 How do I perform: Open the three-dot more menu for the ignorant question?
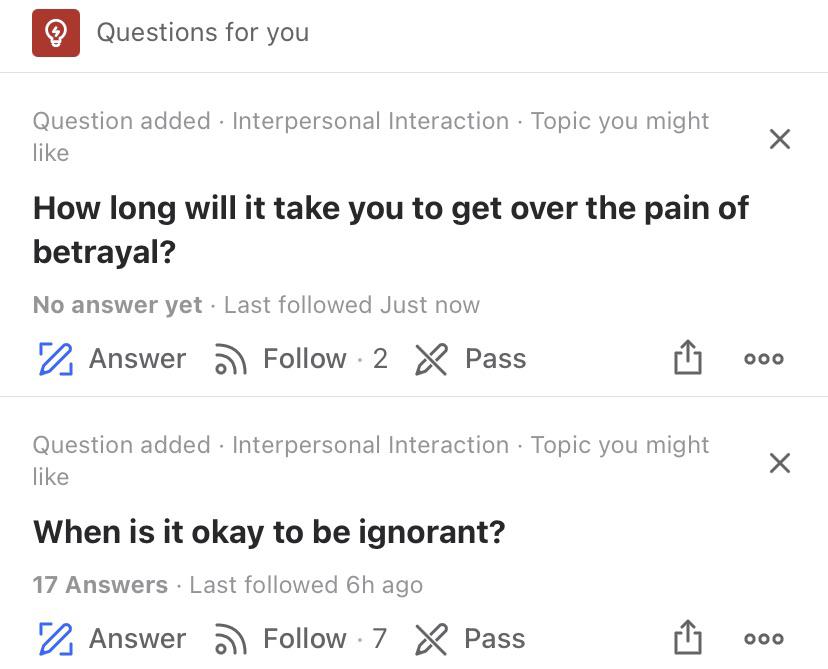763,637
